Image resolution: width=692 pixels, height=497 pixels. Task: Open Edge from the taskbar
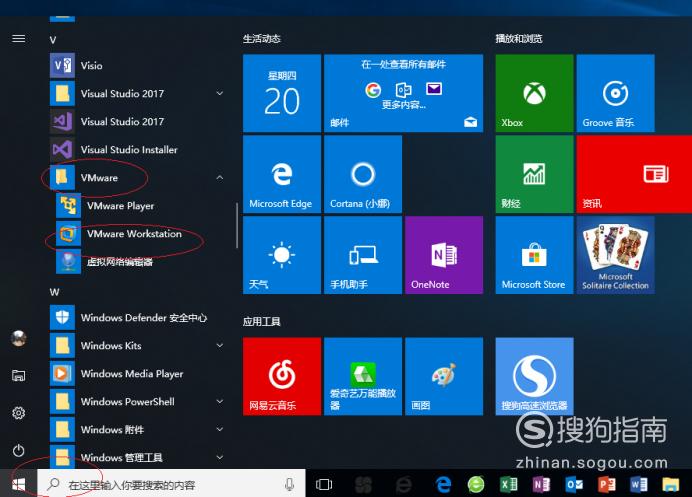(444, 484)
